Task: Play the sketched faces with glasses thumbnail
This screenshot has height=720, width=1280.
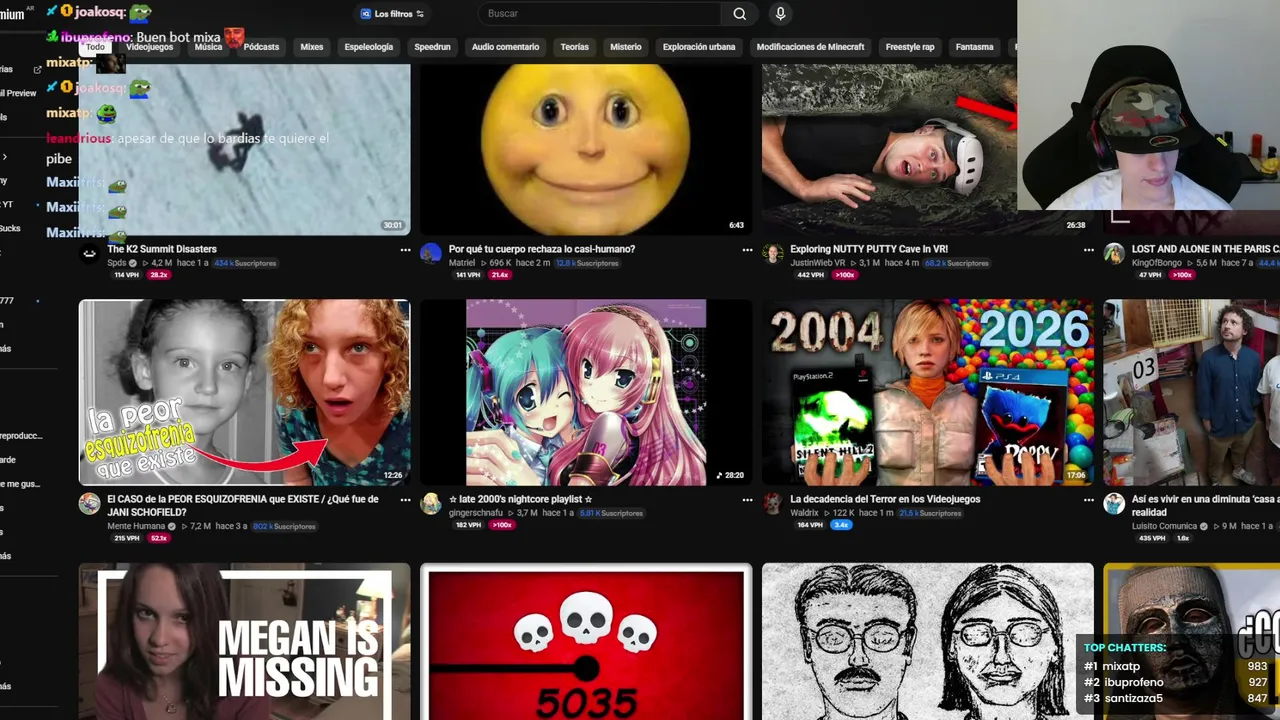Action: tap(928, 641)
